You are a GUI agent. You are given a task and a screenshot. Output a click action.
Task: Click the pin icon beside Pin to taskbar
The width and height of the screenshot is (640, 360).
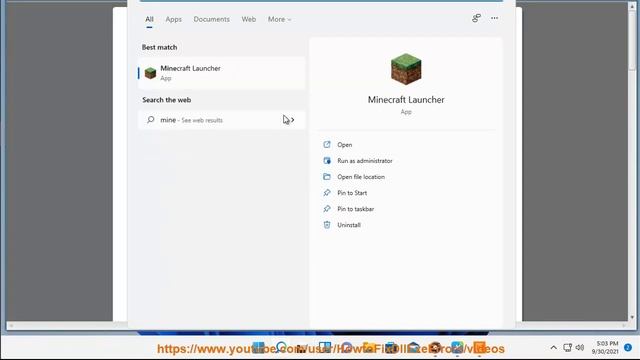coord(327,209)
